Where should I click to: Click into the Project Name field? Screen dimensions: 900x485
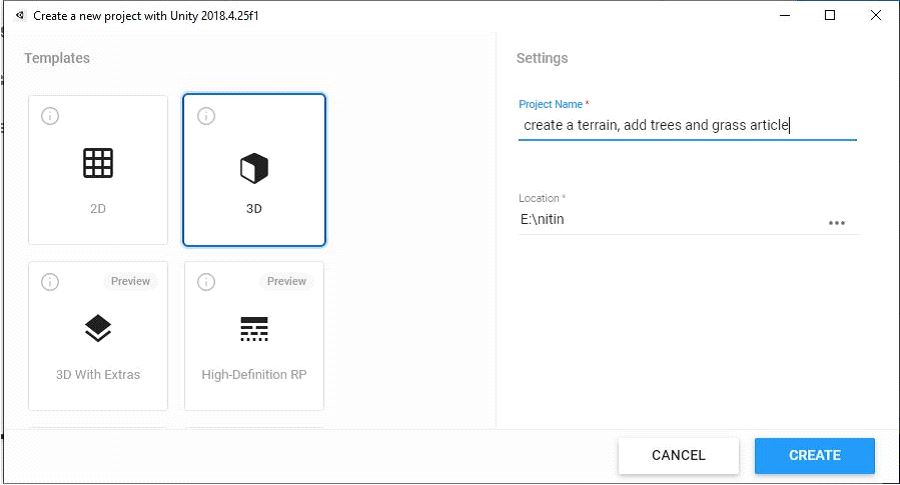[x=687, y=125]
